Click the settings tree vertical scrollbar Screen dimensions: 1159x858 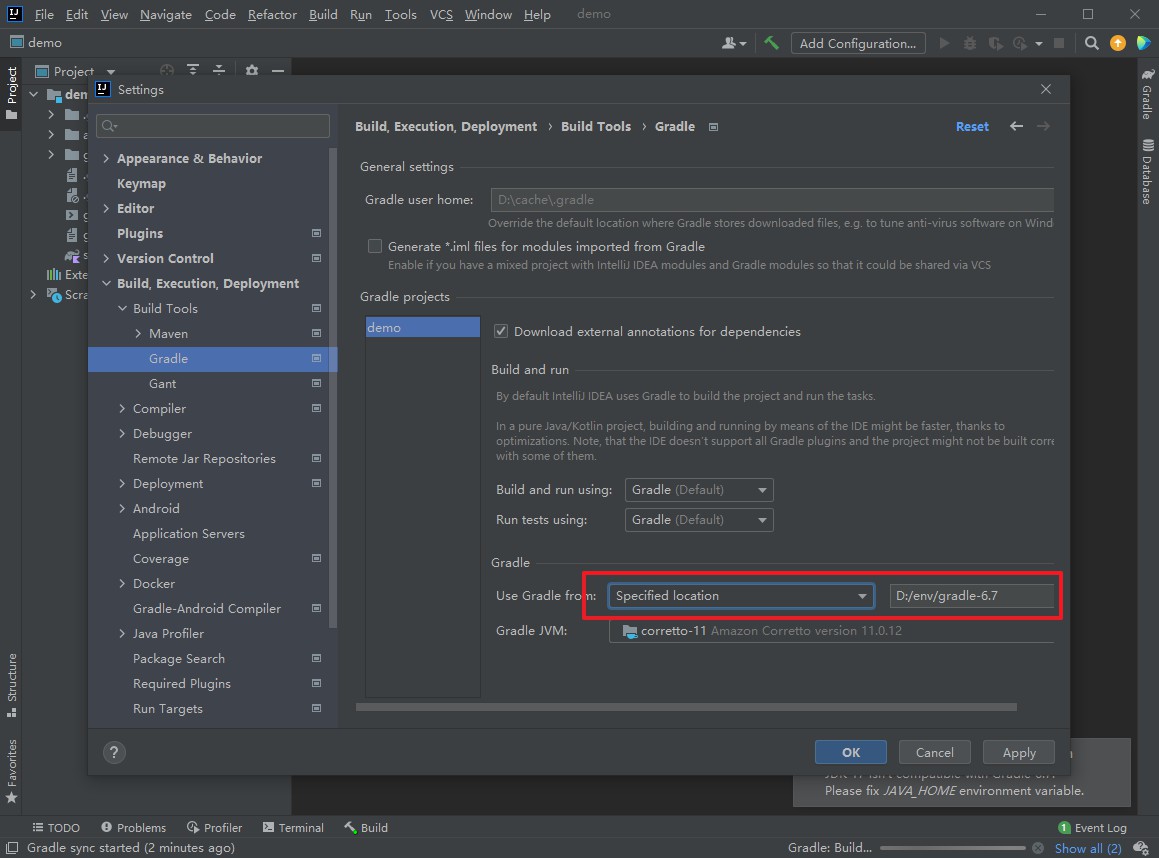click(333, 388)
